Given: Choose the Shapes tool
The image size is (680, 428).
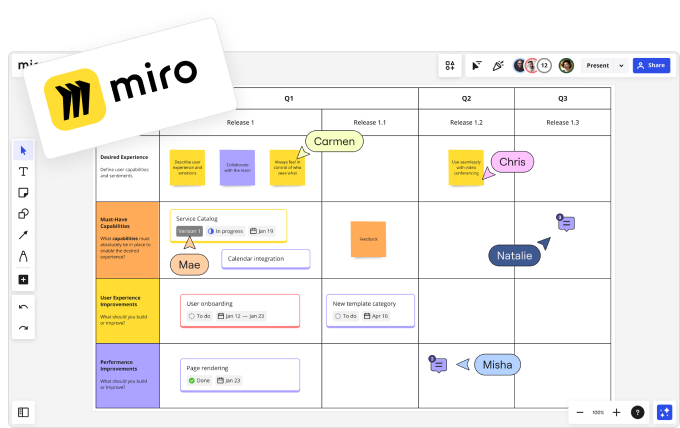Looking at the screenshot, I should coord(24,214).
